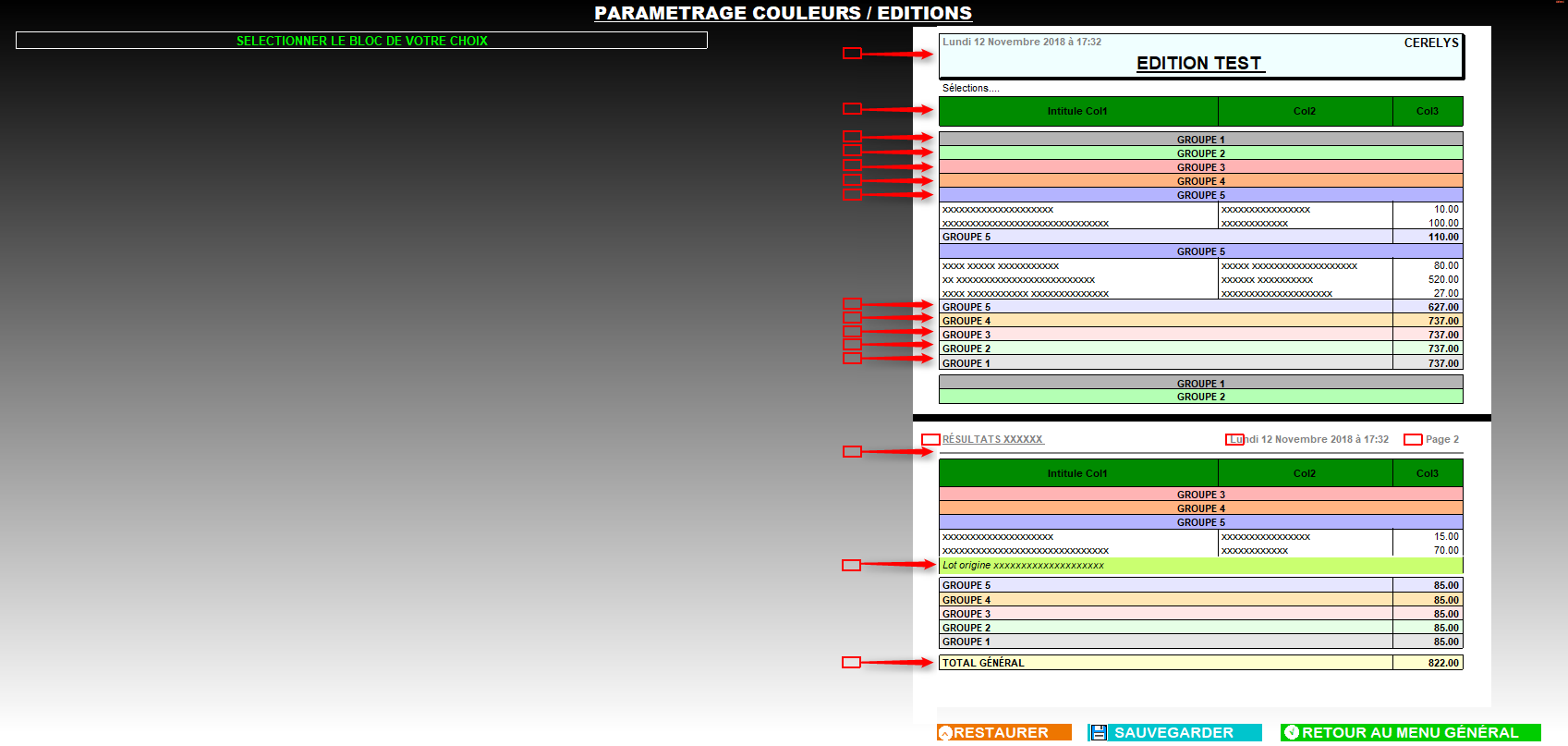Click the round icon beside Restaurer
1568x746 pixels.
point(944,733)
